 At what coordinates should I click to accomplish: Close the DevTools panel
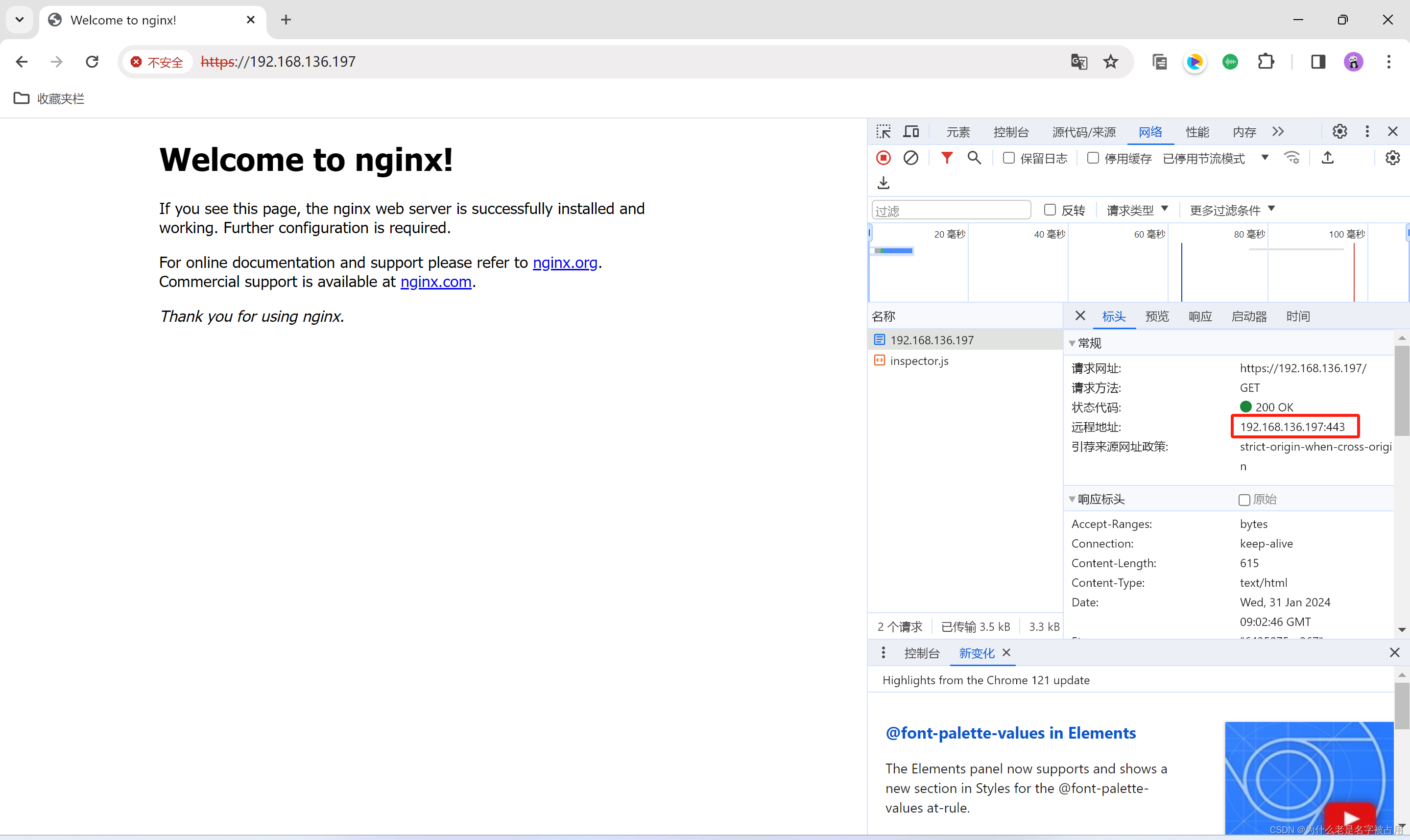[1393, 131]
